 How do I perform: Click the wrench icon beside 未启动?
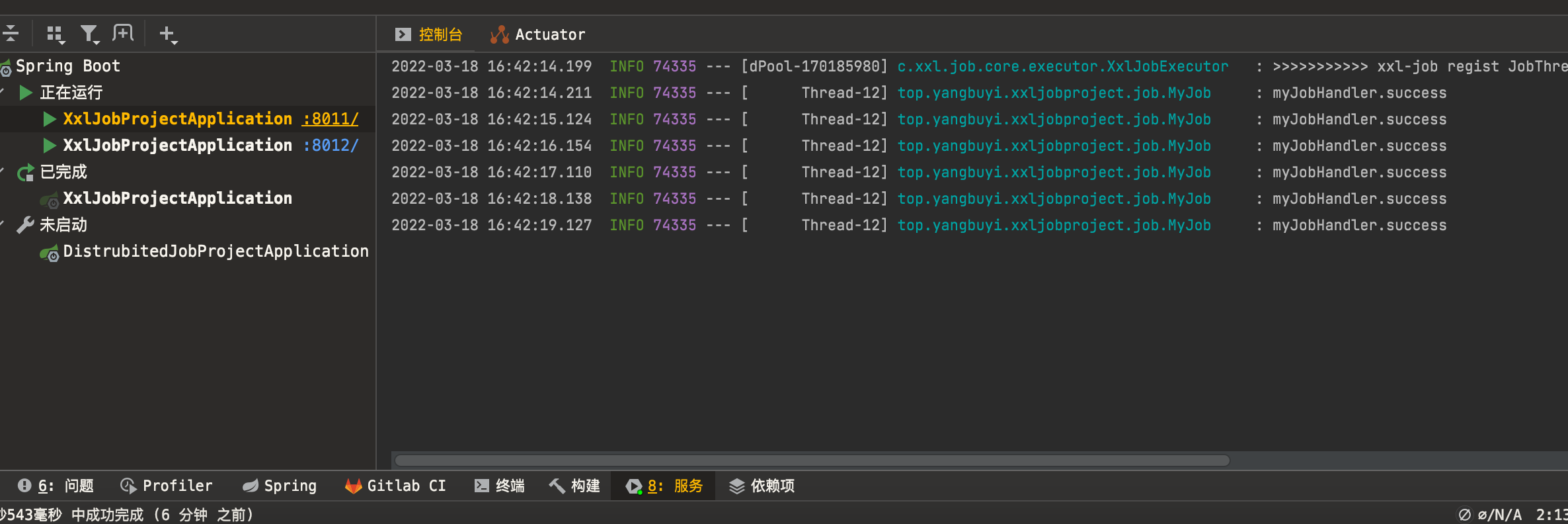26,225
